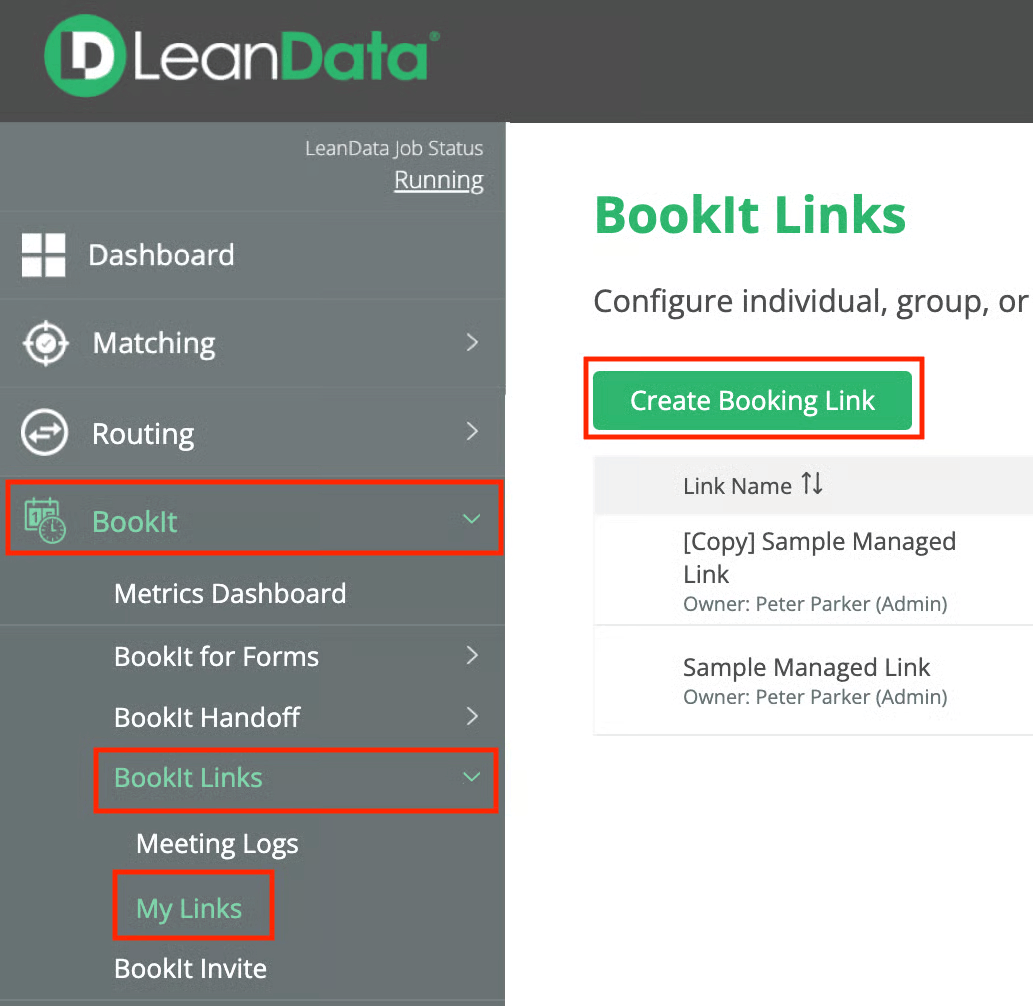1033x1006 pixels.
Task: Click the LeanData logo
Action: pos(242,57)
